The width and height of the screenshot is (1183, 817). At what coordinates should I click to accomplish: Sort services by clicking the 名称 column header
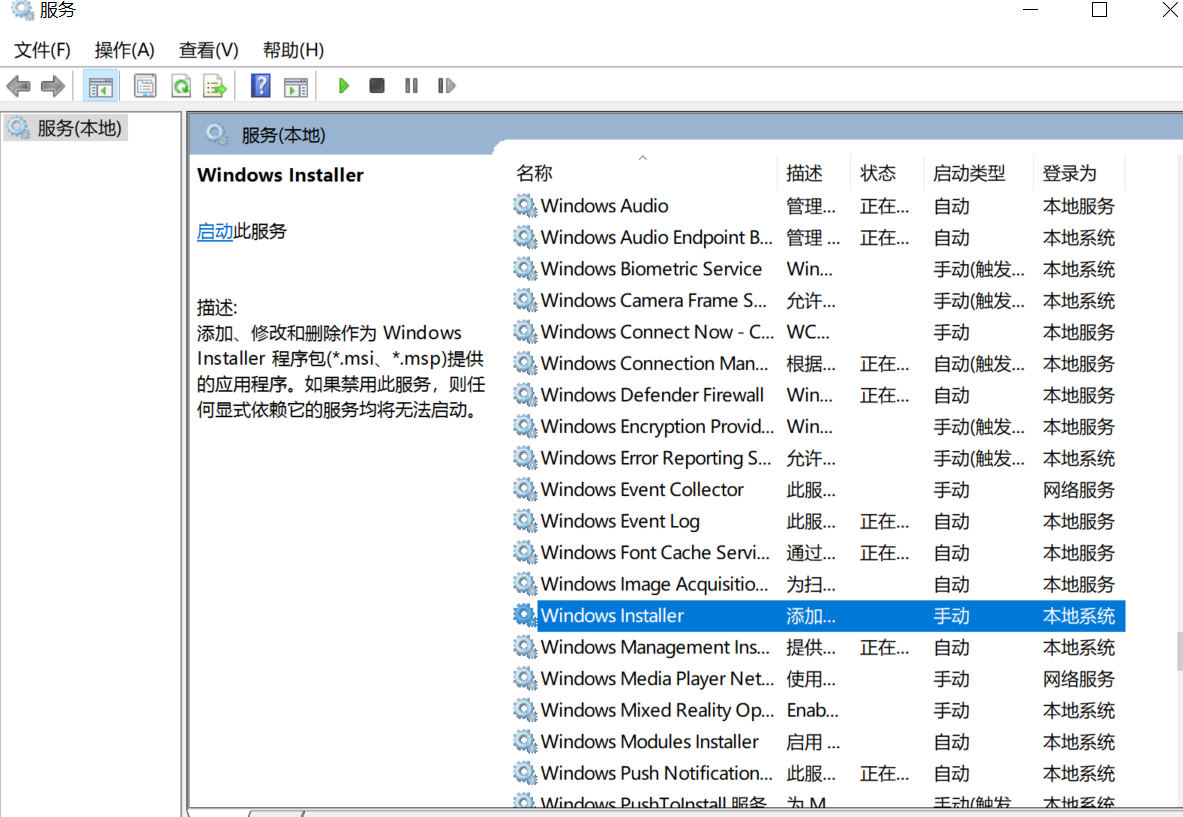534,172
